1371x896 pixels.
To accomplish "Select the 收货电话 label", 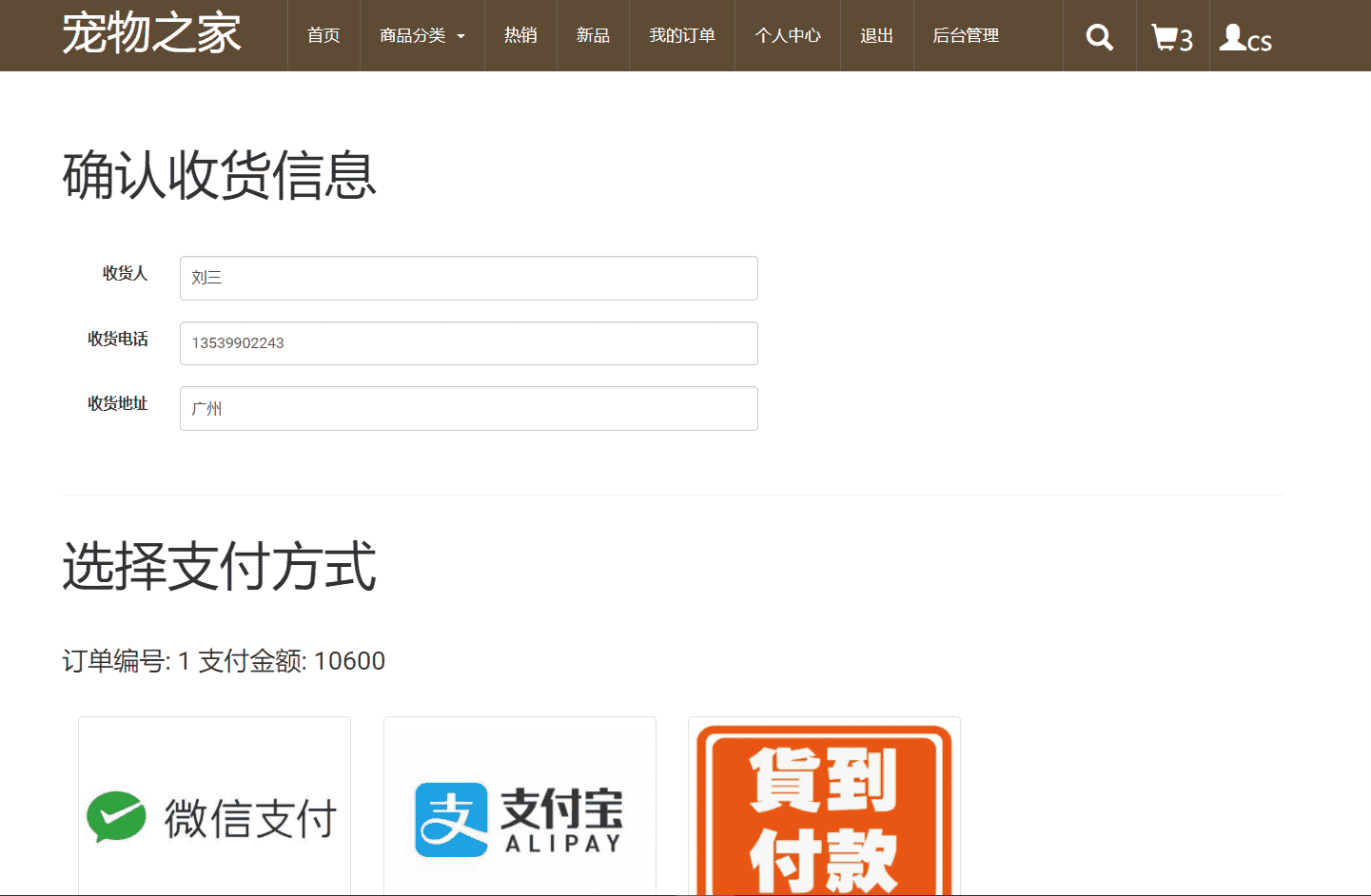I will click(118, 339).
